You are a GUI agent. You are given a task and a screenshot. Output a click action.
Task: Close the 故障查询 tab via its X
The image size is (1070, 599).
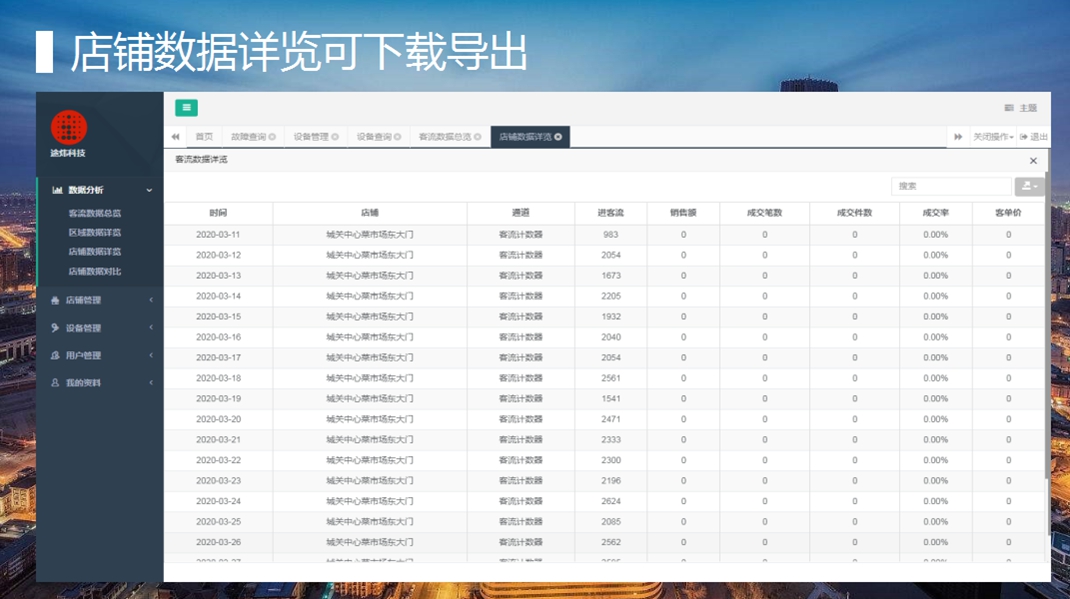coord(272,137)
